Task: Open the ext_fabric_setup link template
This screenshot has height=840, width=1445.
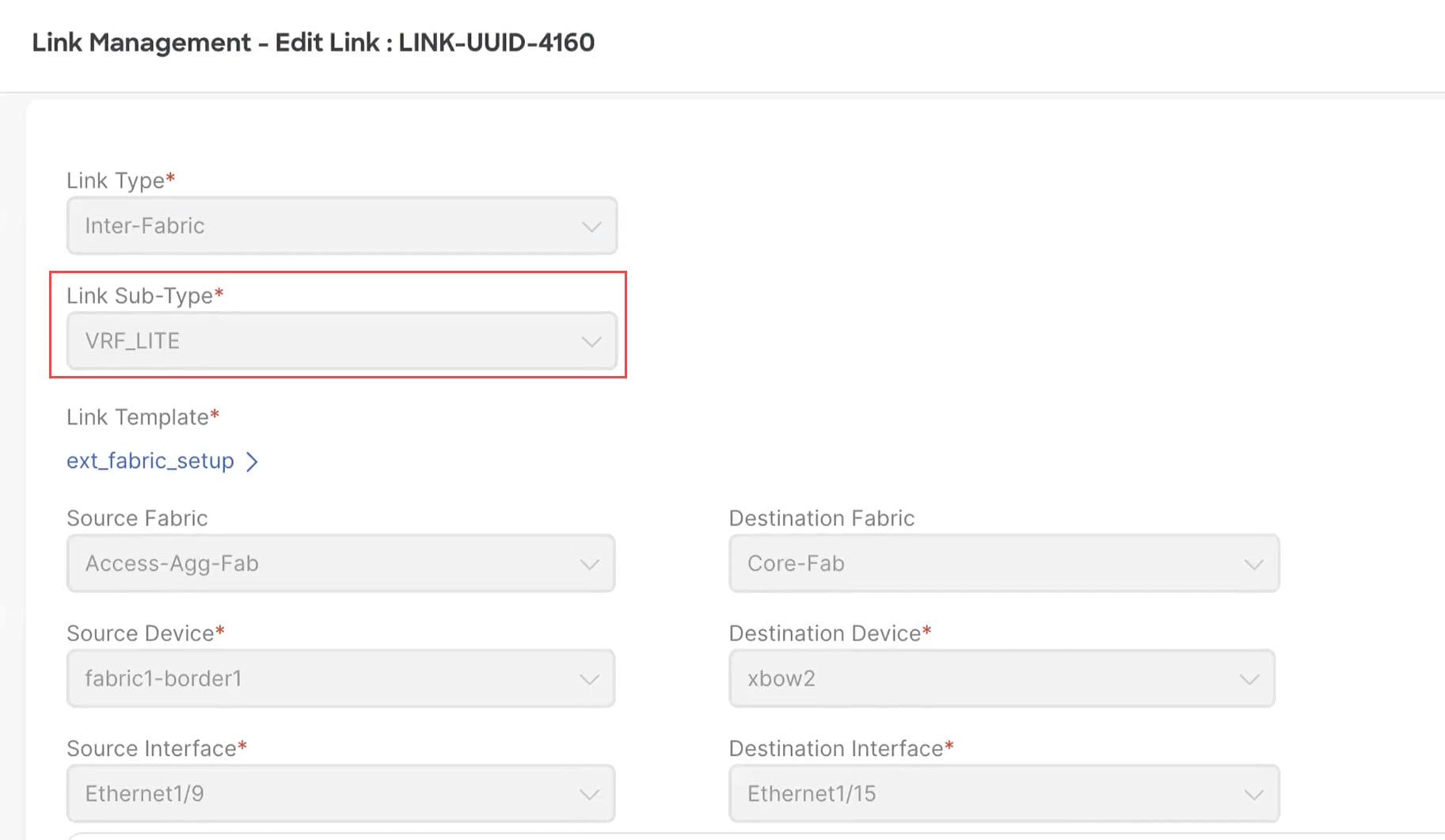Action: click(150, 461)
